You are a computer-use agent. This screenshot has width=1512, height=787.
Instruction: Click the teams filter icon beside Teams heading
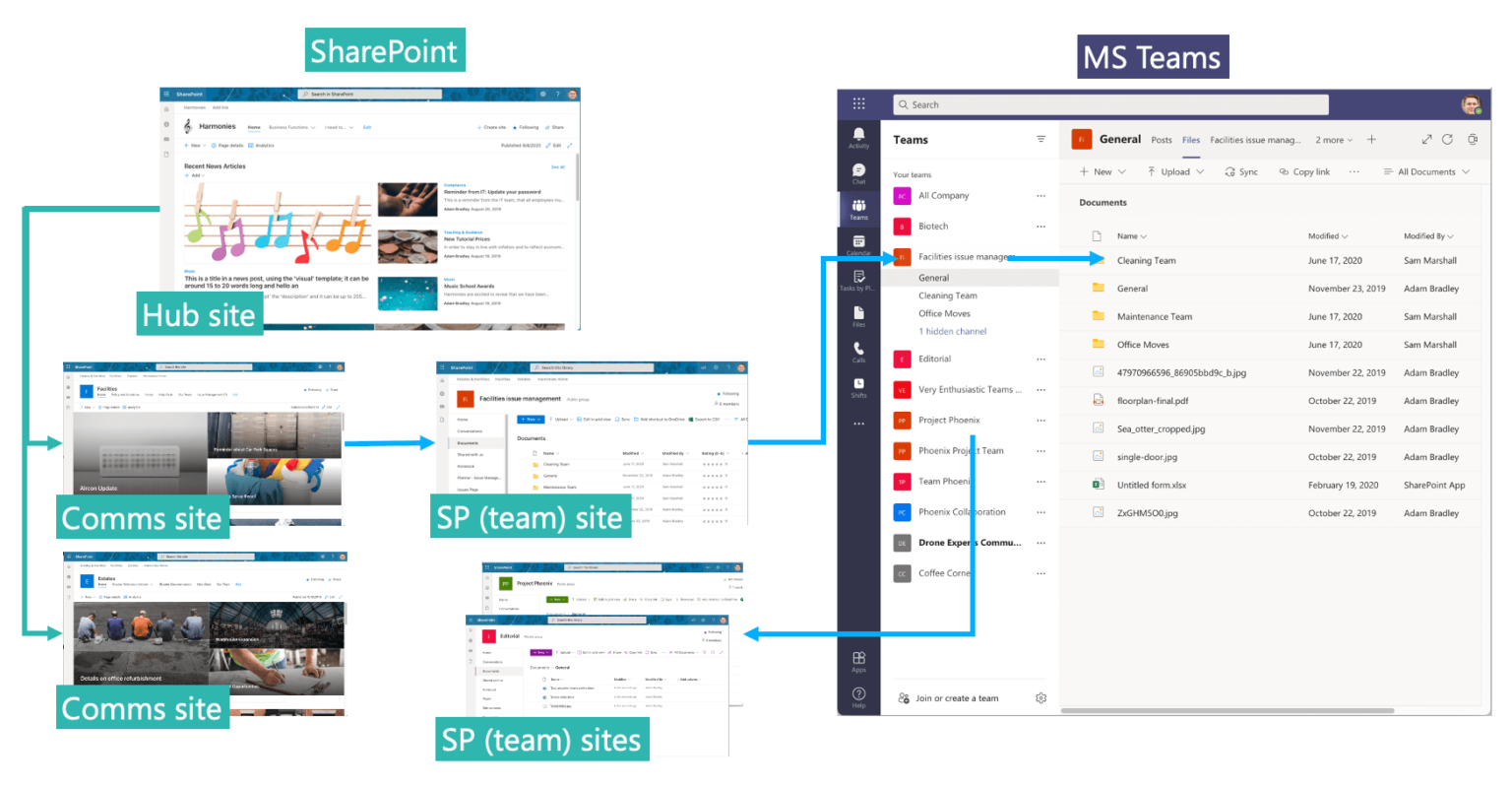1041,140
